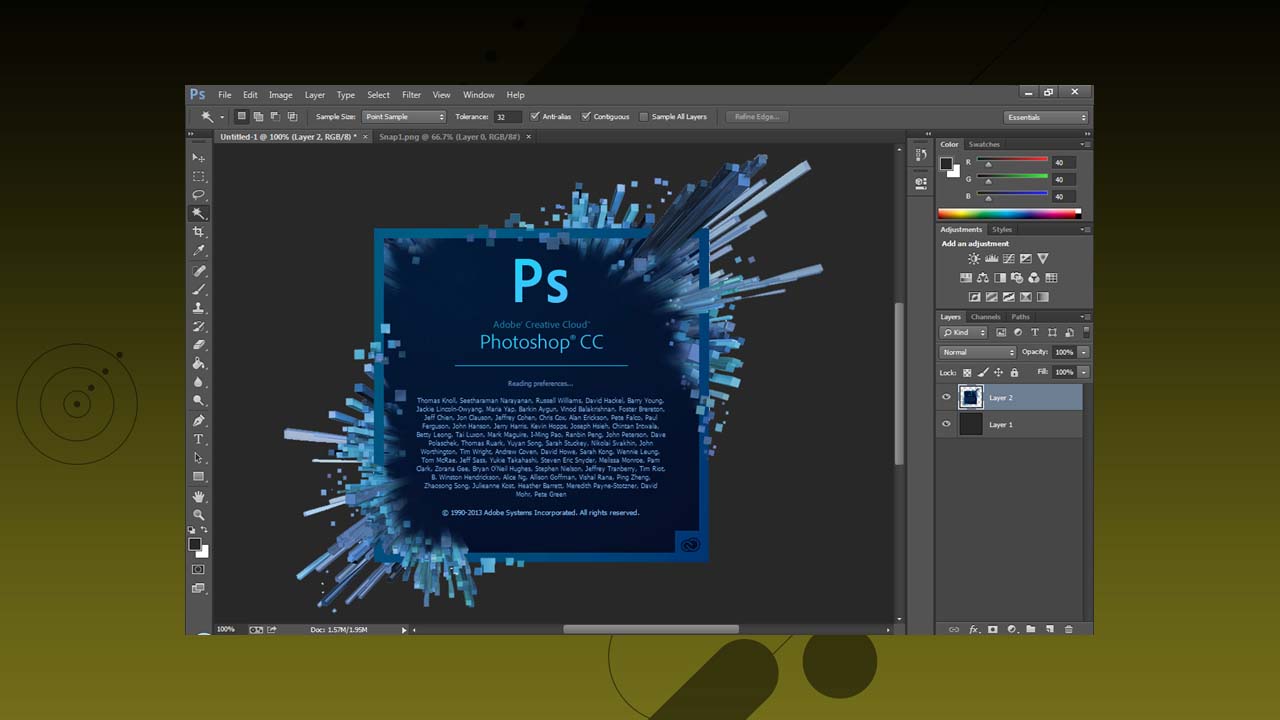Swap foreground and background colors
Screen dimensions: 1280x720
click(205, 530)
